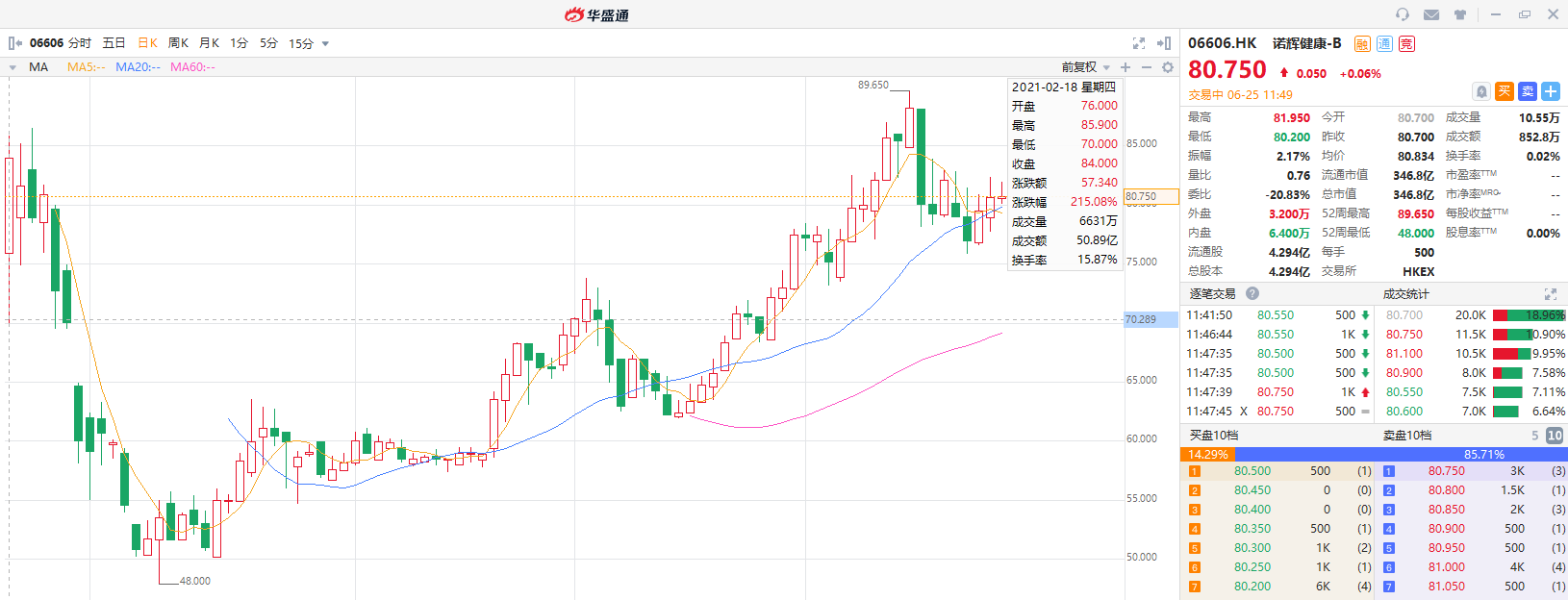
Task: Expand the K-line chart to fullscreen
Action: point(1139,43)
